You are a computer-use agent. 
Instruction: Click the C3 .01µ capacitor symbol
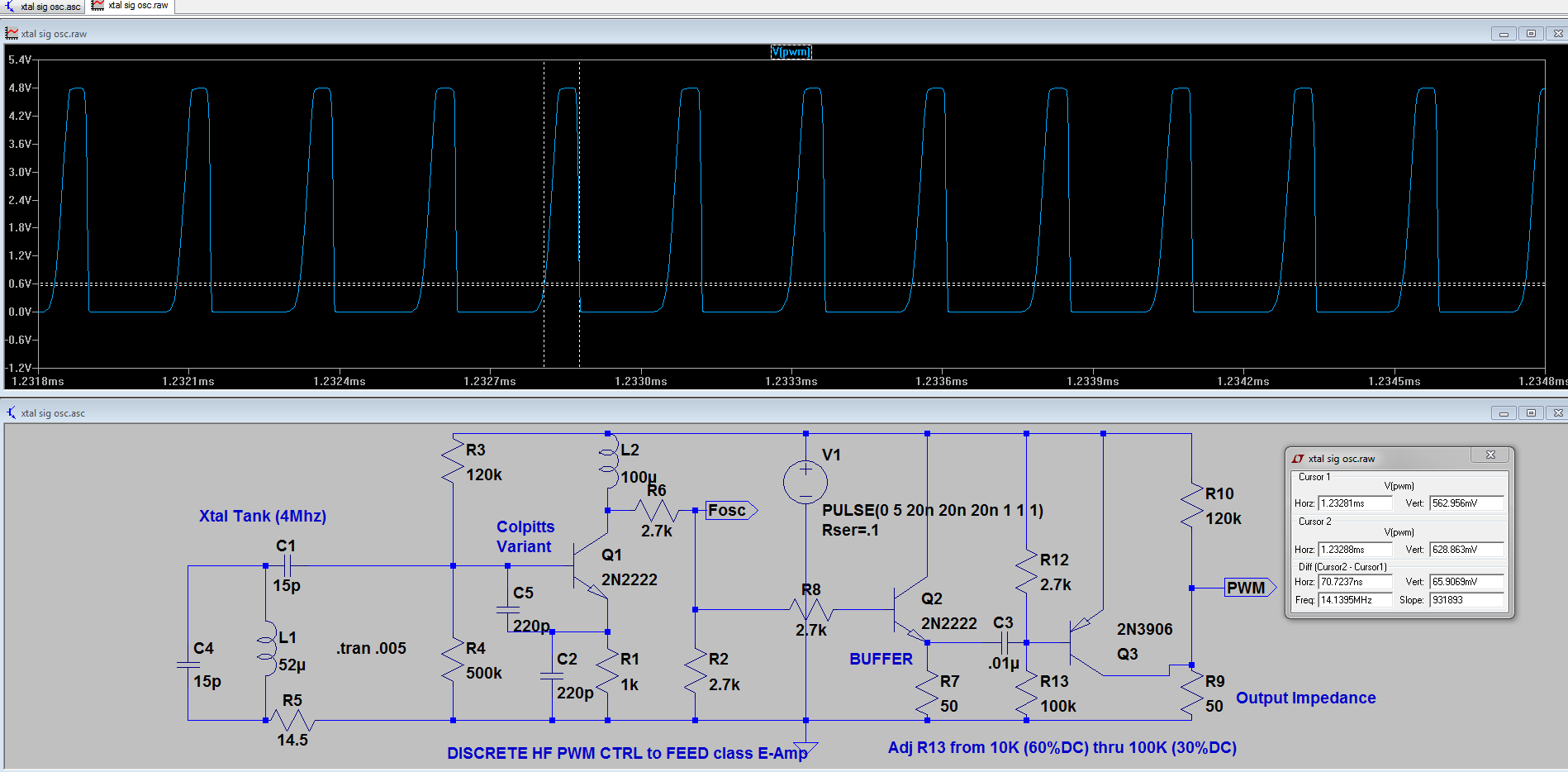pyautogui.click(x=1005, y=642)
